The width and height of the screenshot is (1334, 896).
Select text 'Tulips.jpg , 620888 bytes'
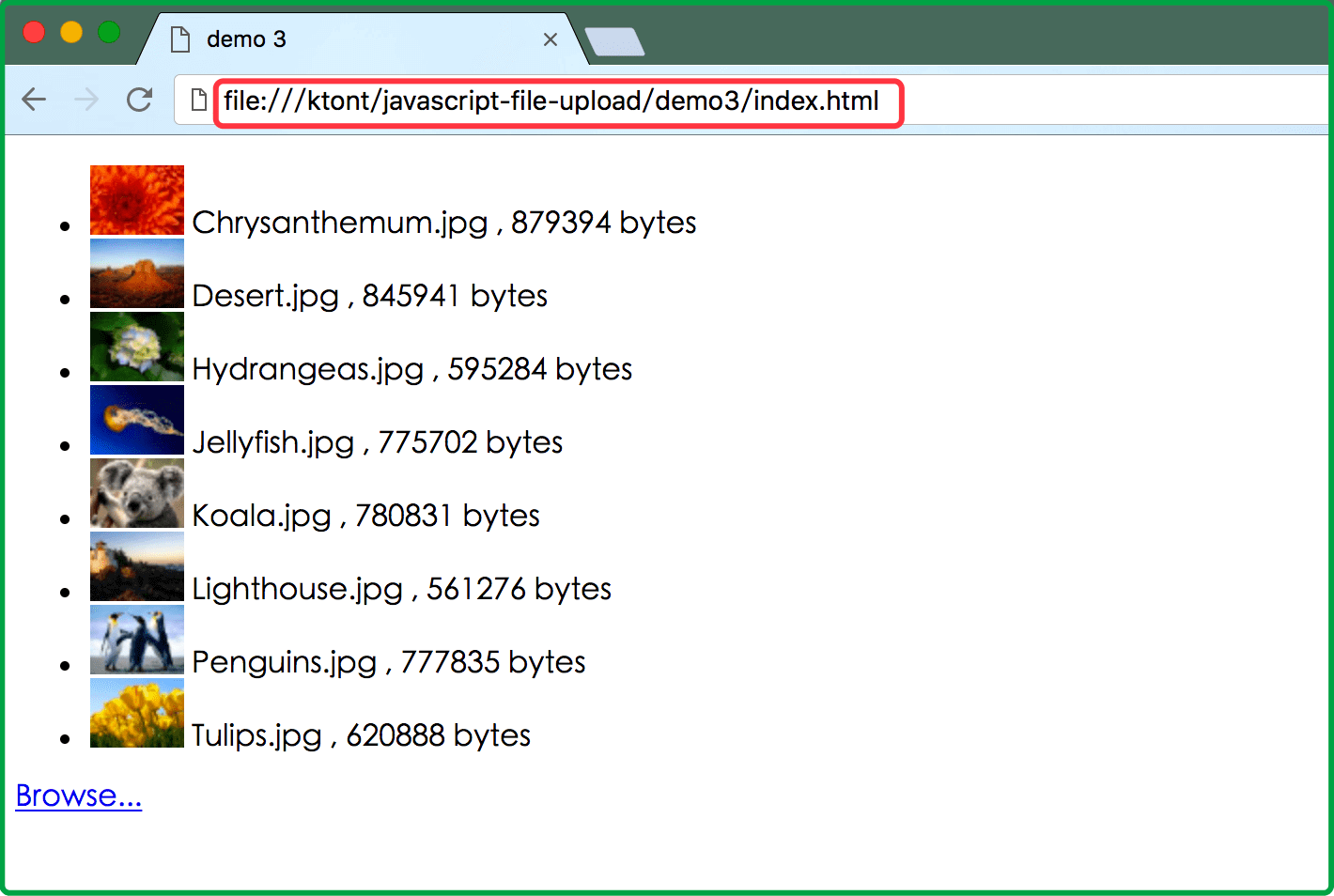click(x=362, y=735)
